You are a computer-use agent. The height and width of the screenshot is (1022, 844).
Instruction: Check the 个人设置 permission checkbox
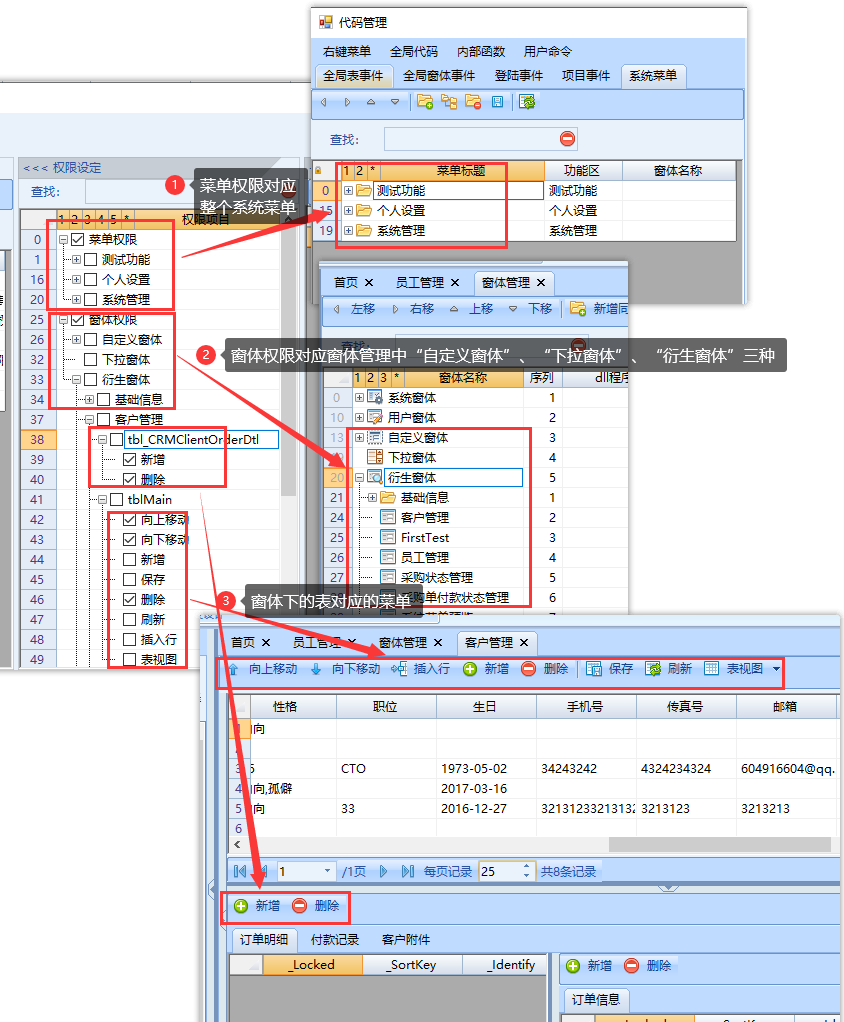click(x=91, y=280)
